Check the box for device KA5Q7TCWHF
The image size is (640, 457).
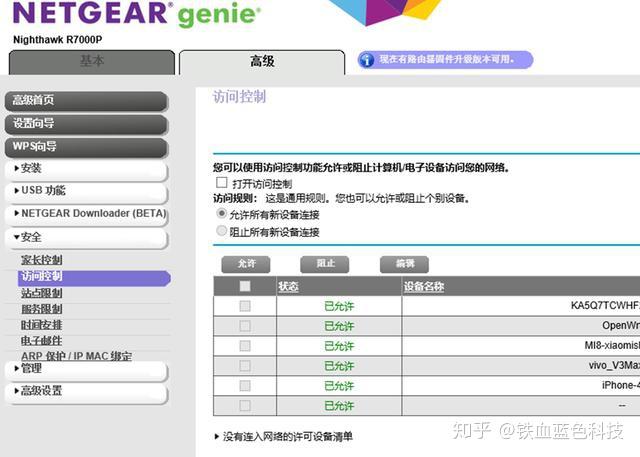click(245, 306)
